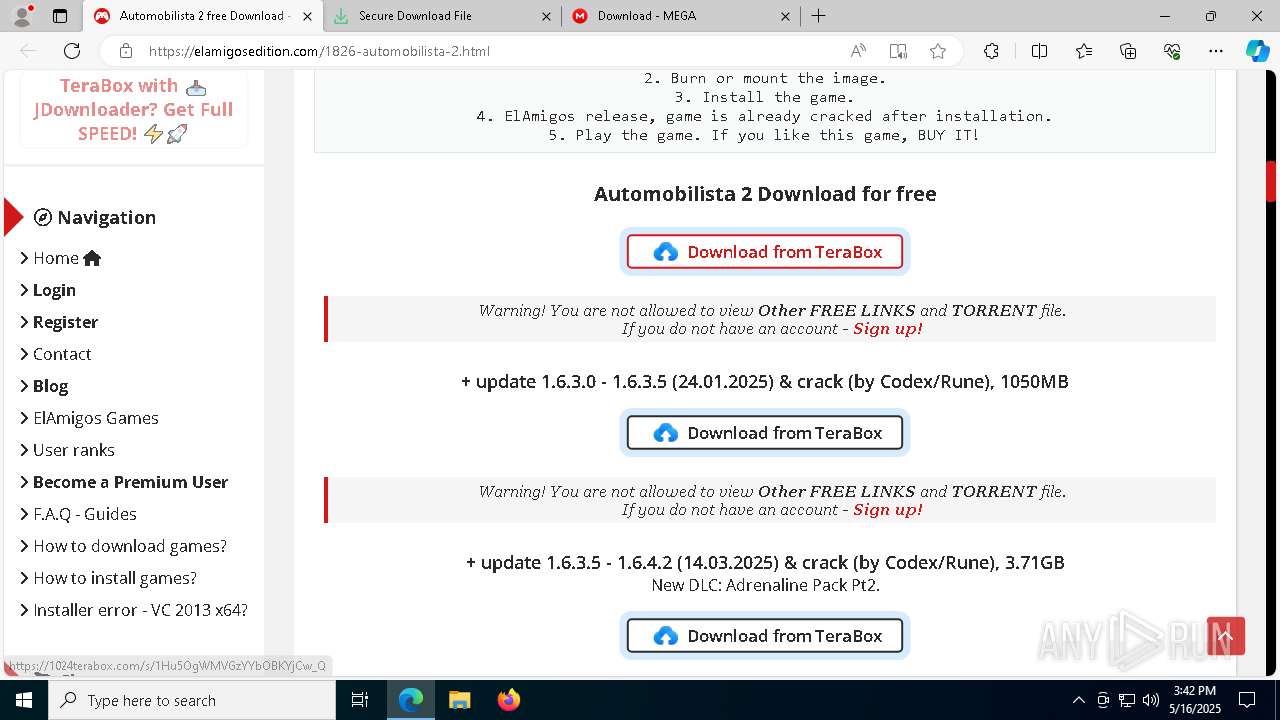This screenshot has width=1280, height=720.
Task: Open Edge Settings and more menu
Action: point(1216,51)
